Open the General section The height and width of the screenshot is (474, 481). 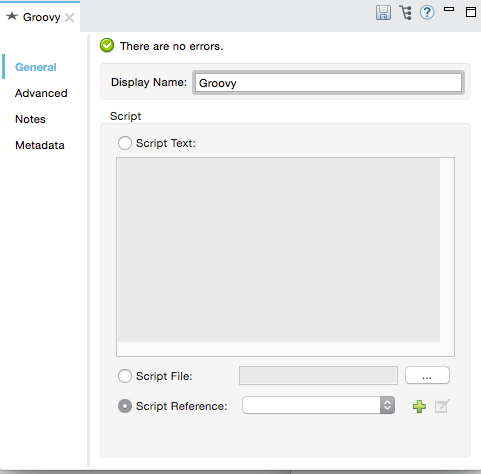(36, 67)
